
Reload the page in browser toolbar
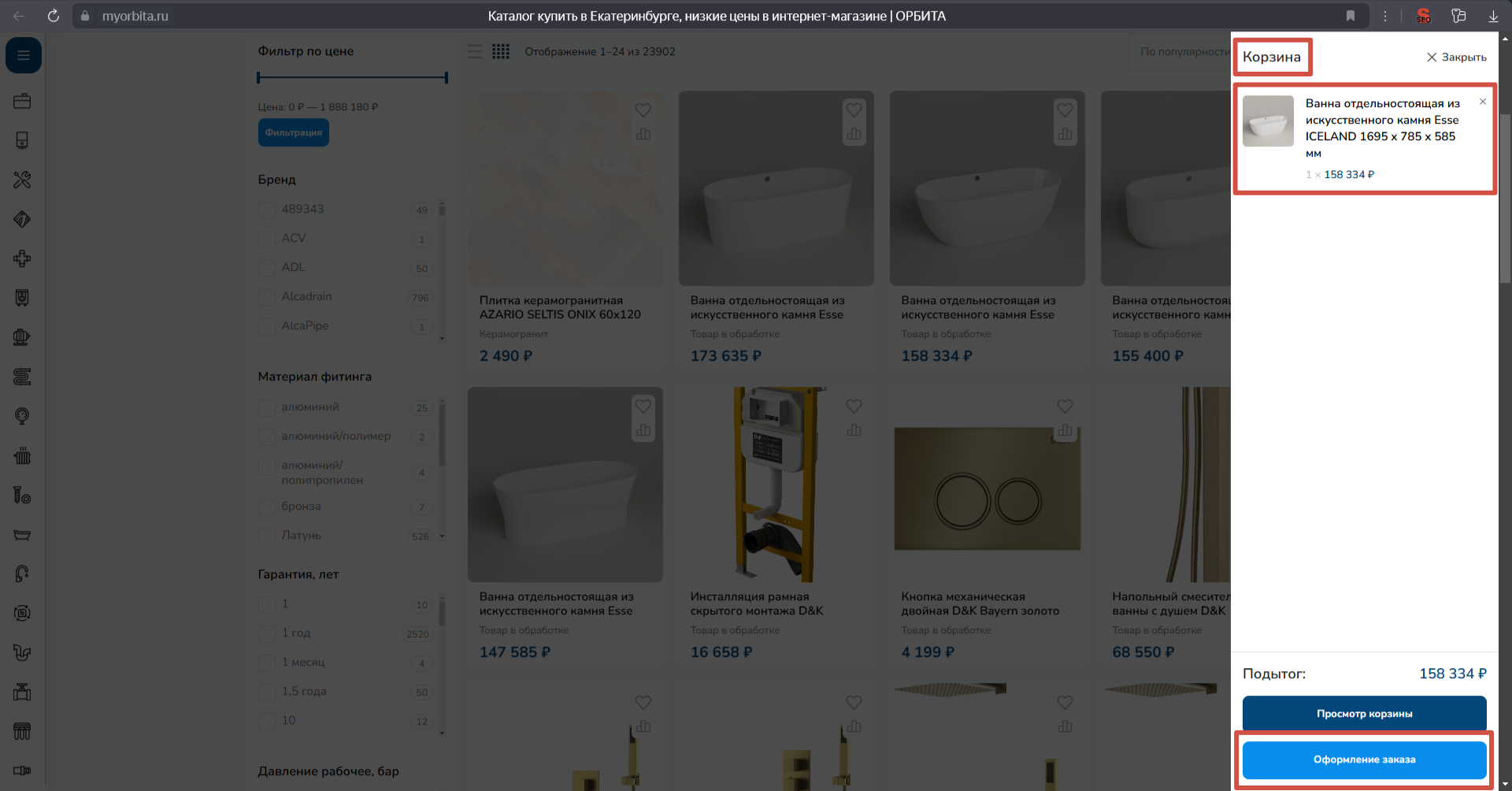(54, 16)
